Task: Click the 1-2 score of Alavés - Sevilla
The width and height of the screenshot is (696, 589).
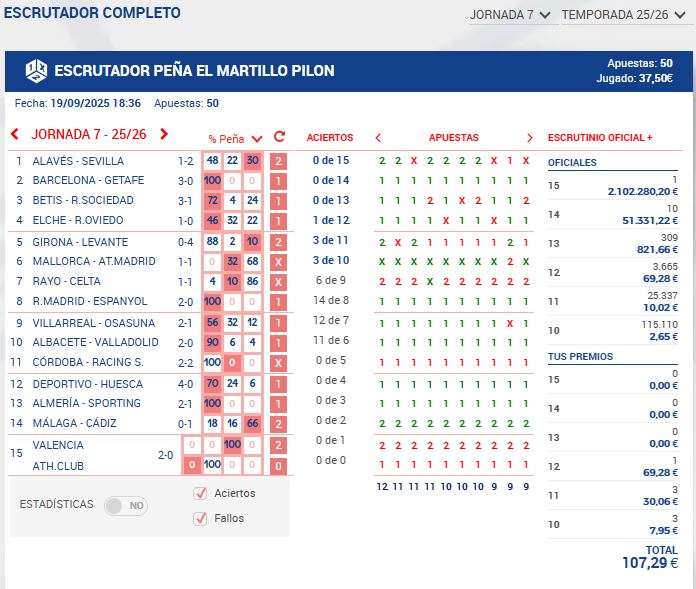Action: (186, 162)
